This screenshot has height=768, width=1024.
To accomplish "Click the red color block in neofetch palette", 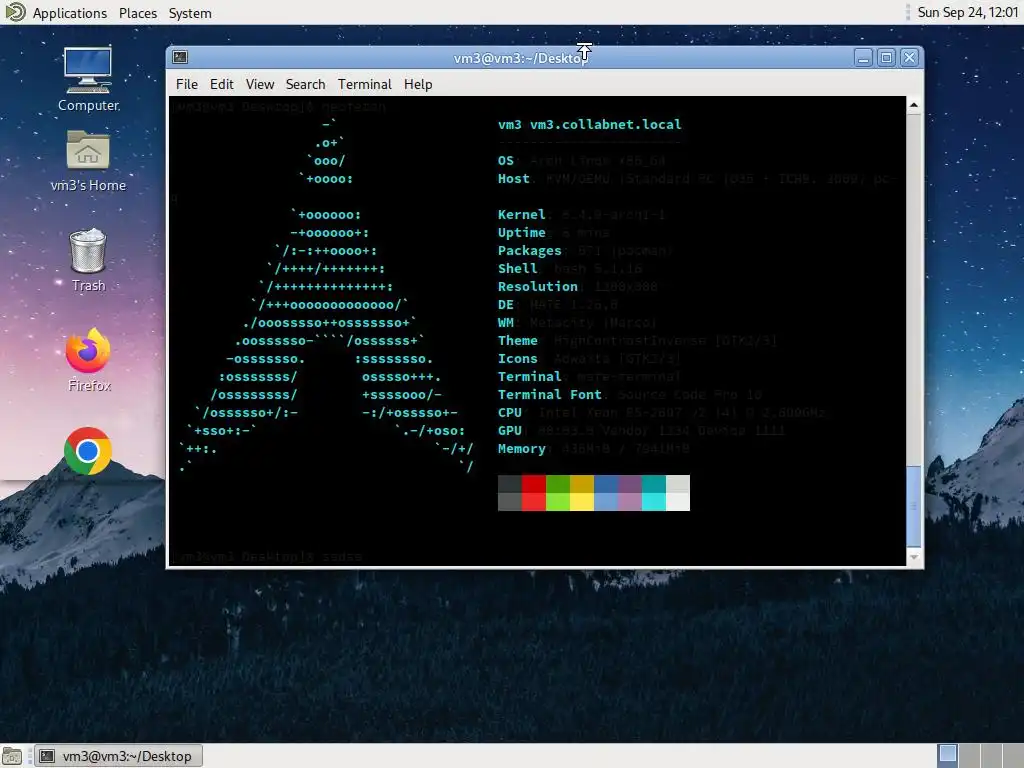I will click(534, 492).
